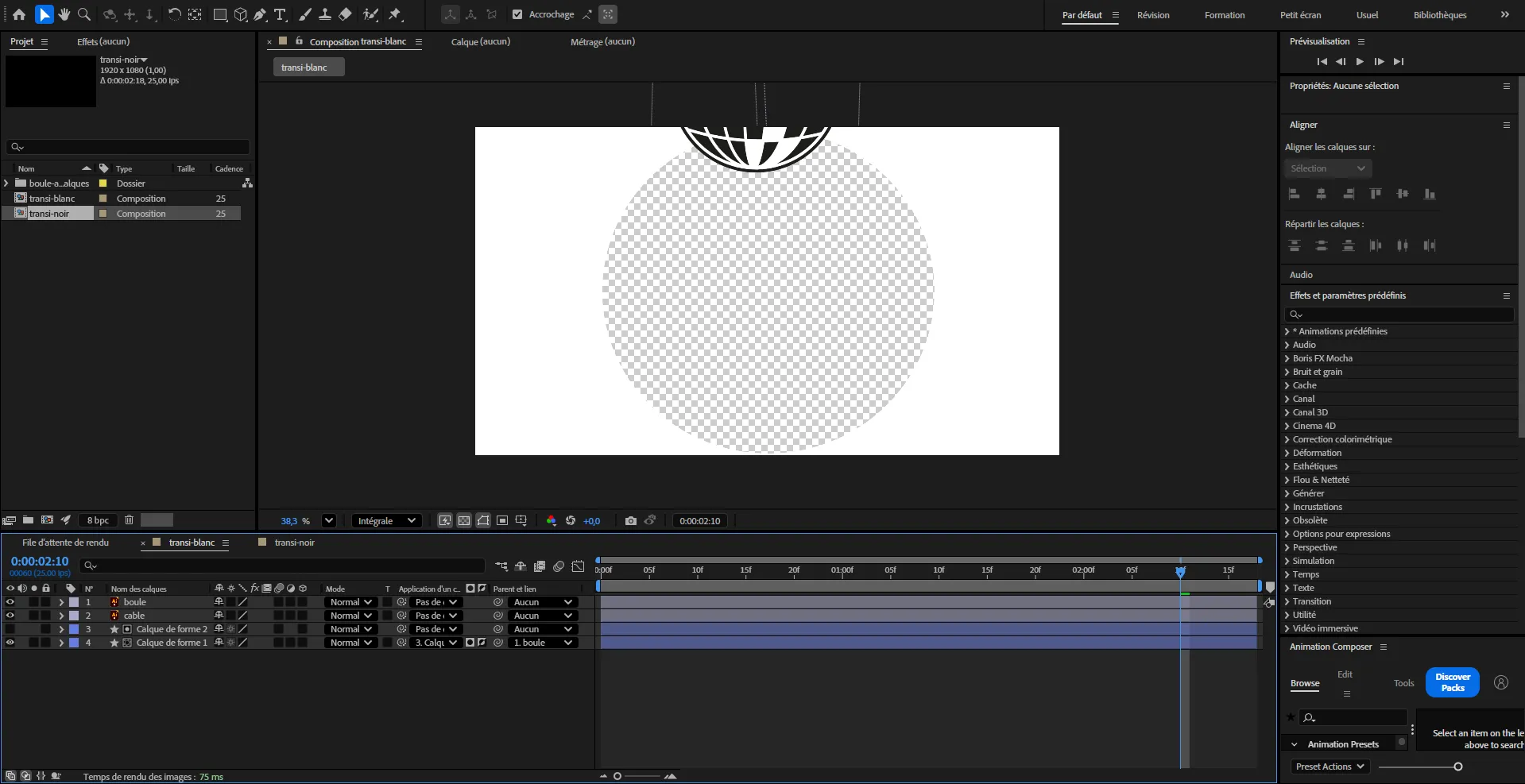Select the Brush tool
The width and height of the screenshot is (1525, 784).
(304, 14)
